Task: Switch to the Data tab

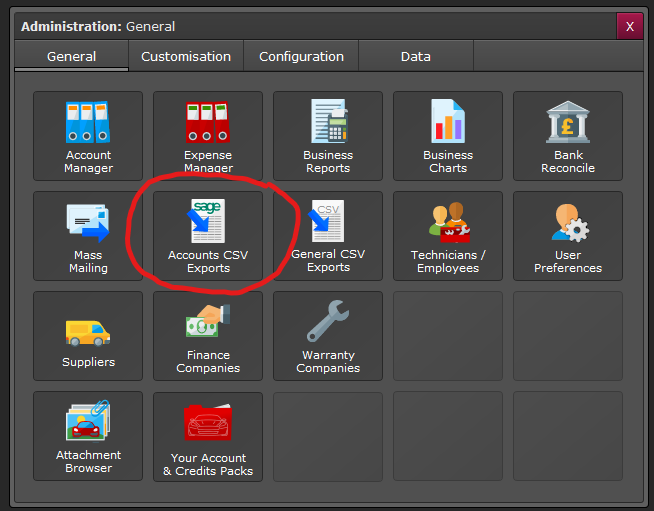Action: tap(416, 56)
